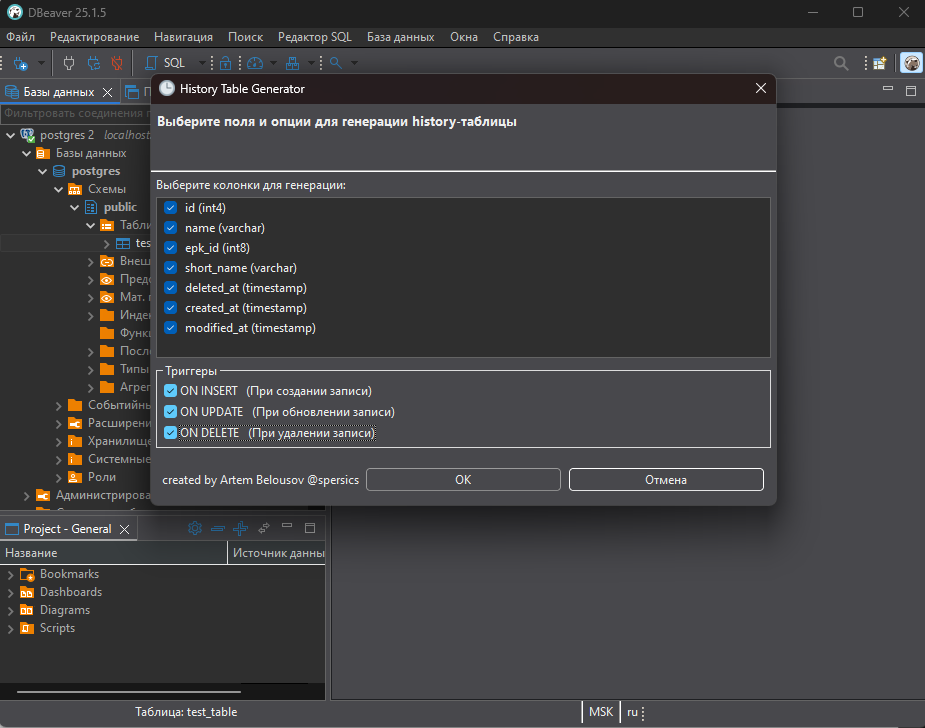Open the new connection dropdown arrow

(41, 63)
